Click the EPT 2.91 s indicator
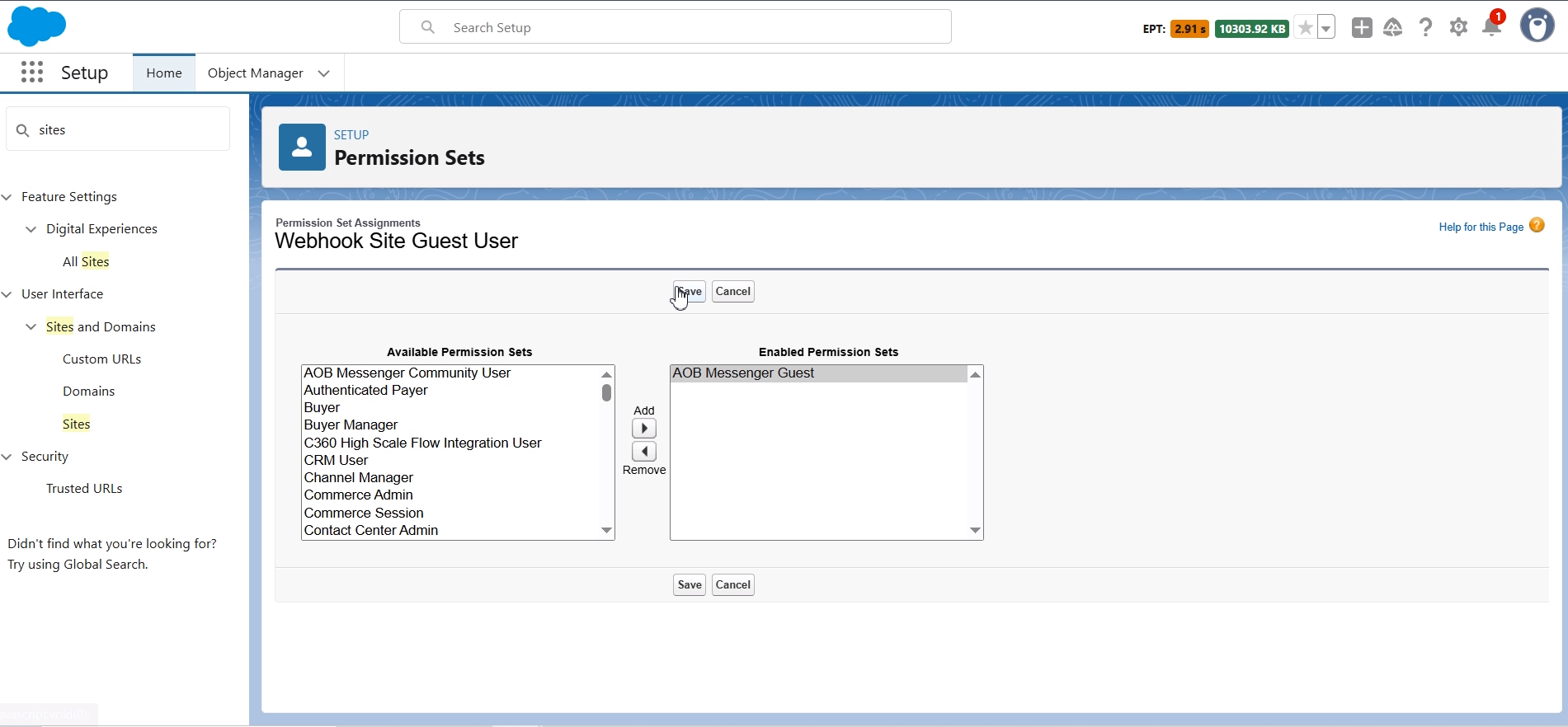The height and width of the screenshot is (727, 1568). 1189,29
